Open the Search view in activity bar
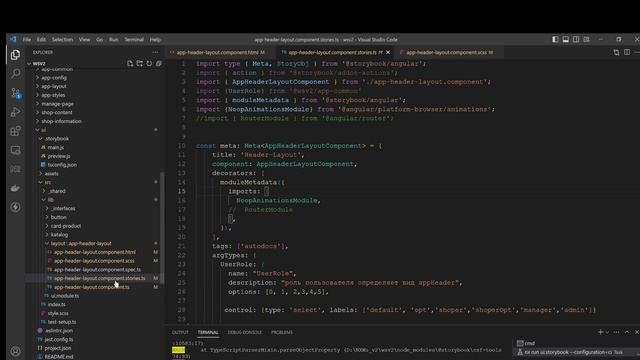Viewport: 640px width, 360px height. coord(16,73)
